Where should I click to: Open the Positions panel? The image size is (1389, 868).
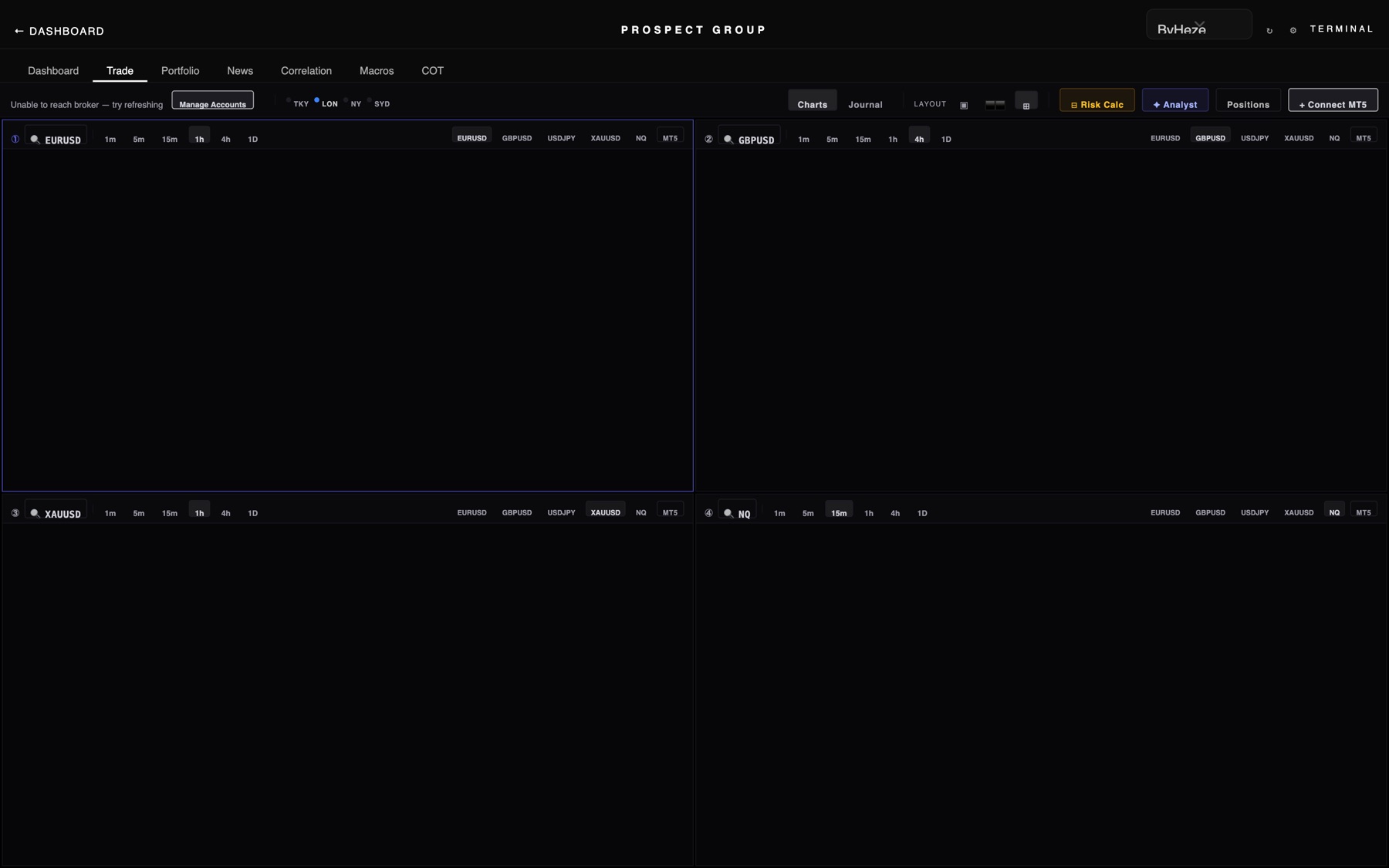[x=1248, y=101]
